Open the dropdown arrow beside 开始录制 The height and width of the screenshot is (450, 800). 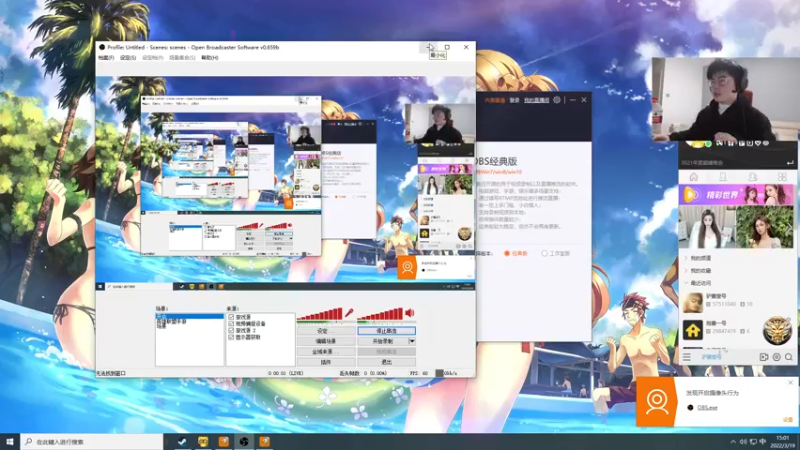tap(412, 341)
